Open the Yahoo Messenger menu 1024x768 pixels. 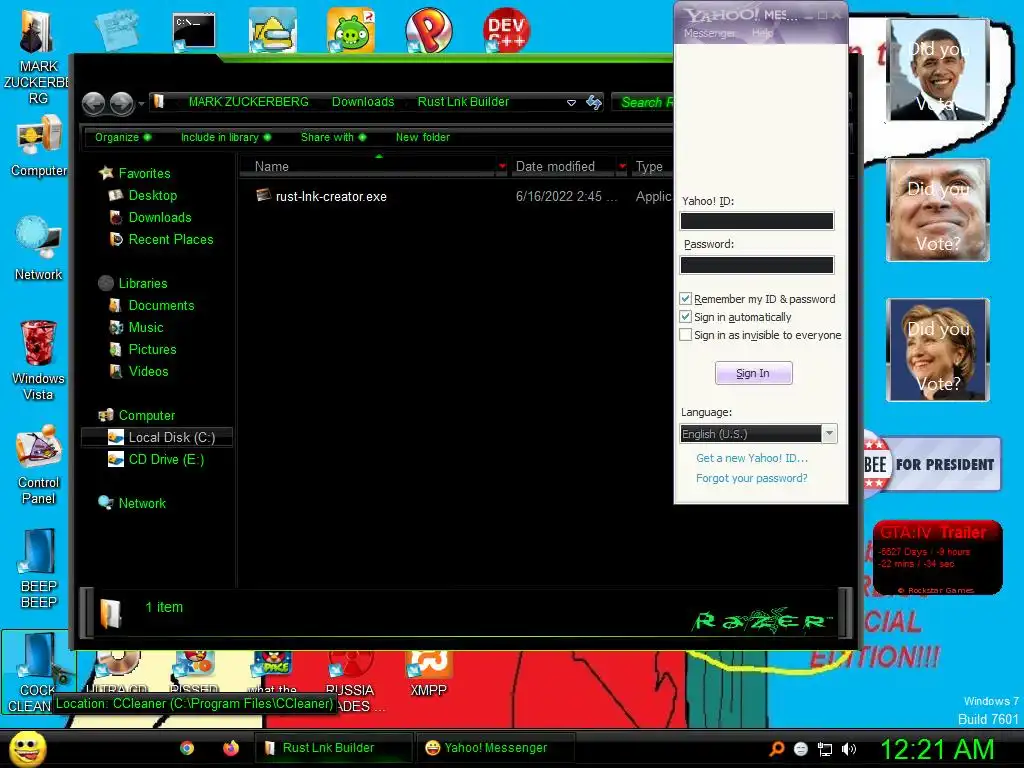click(x=709, y=33)
